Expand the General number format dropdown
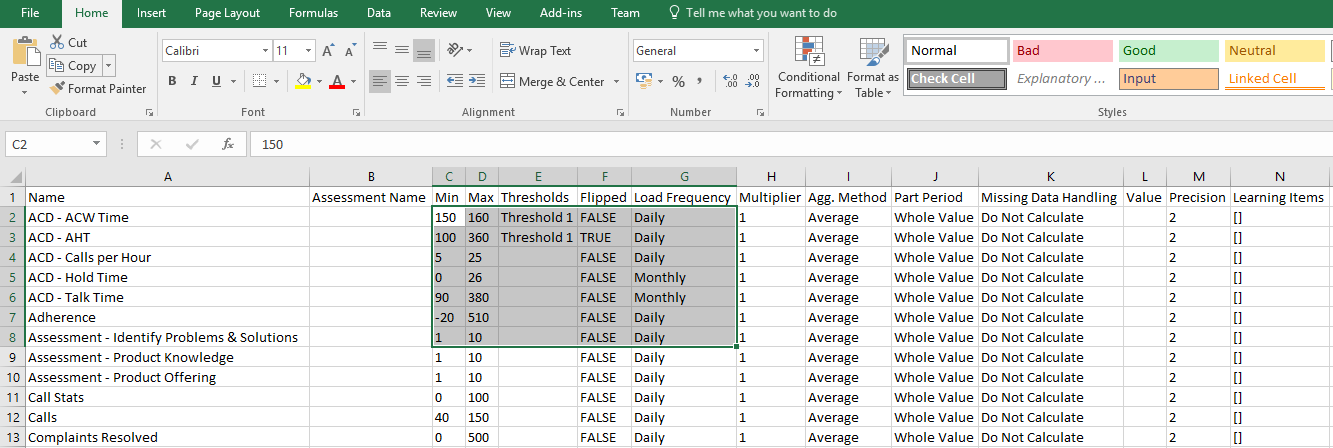 coord(756,51)
